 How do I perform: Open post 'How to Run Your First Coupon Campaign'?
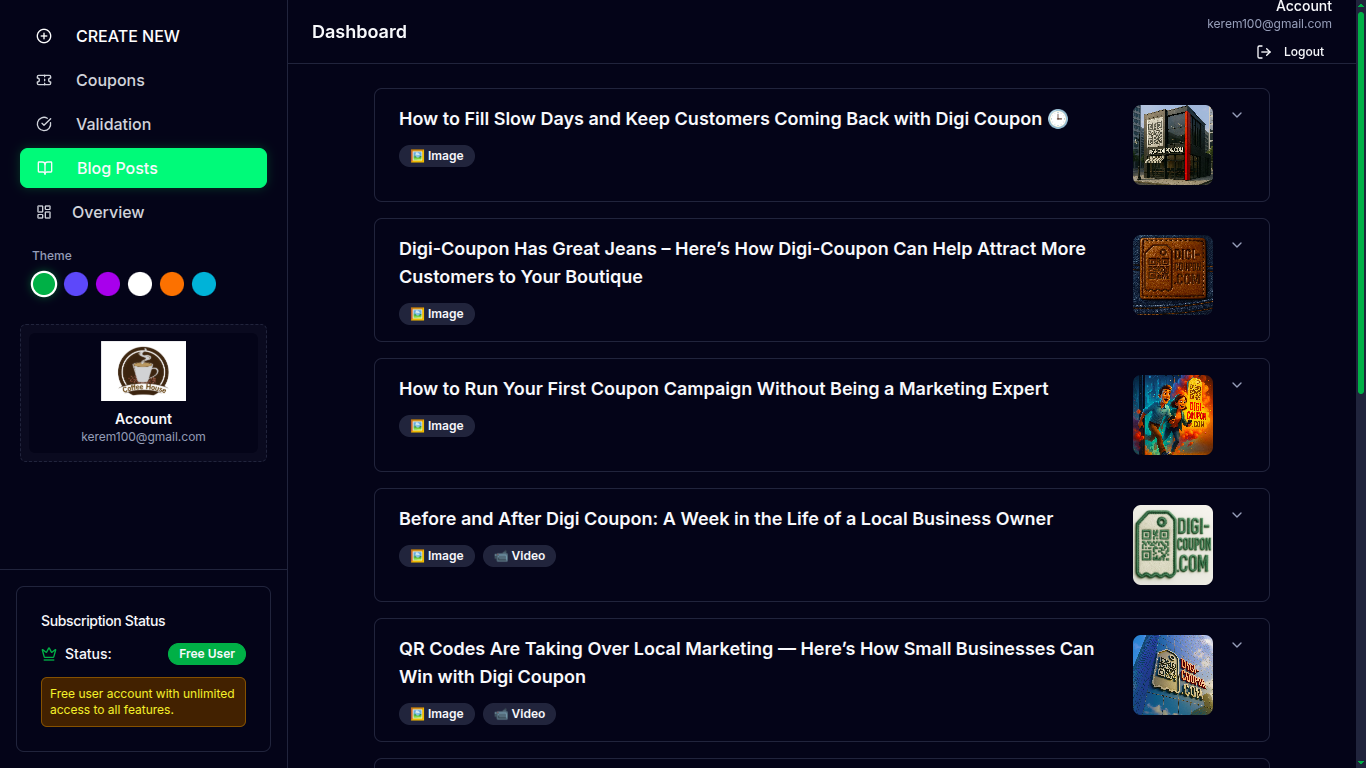[724, 389]
